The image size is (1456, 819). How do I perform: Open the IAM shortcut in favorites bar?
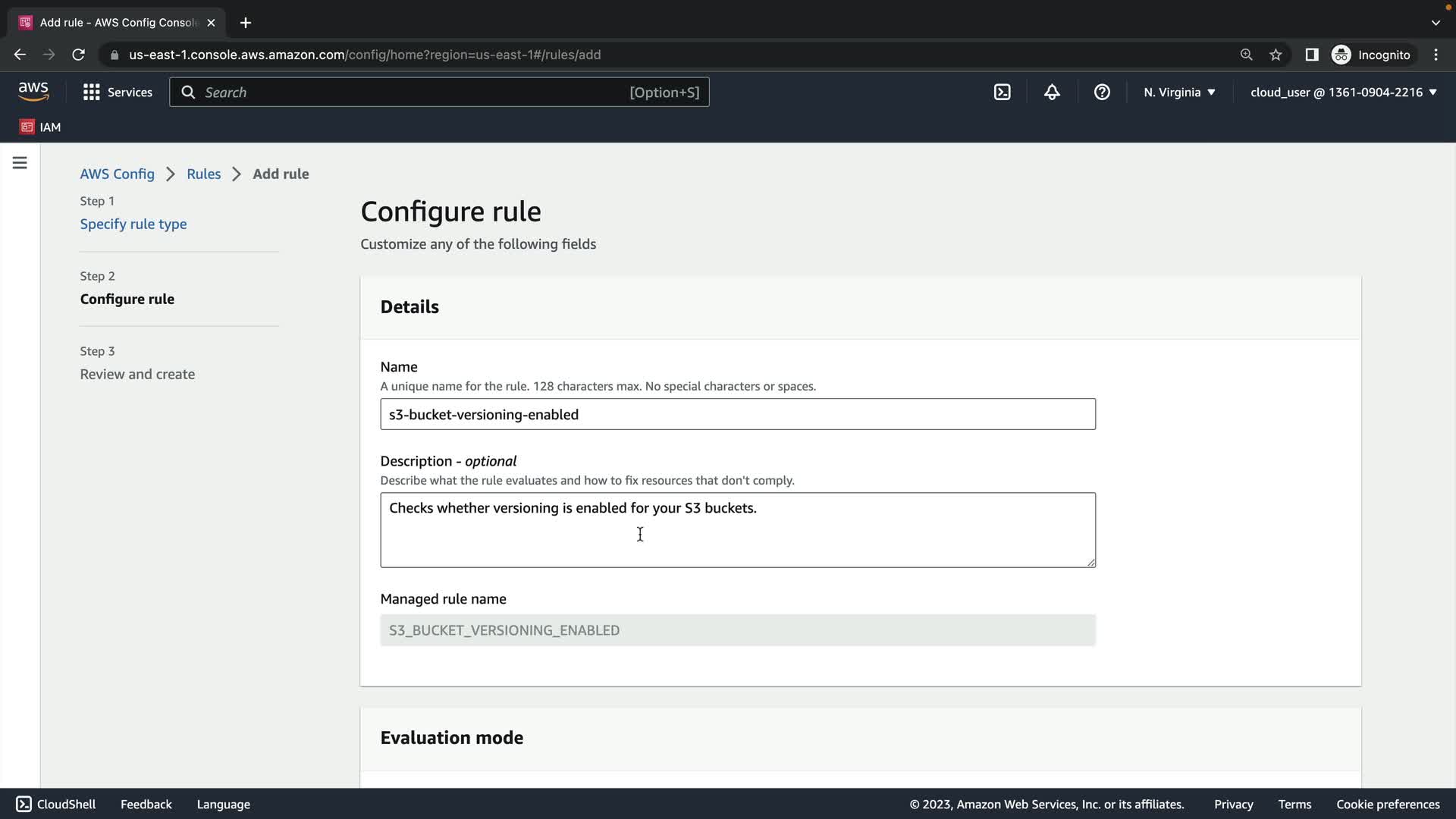tap(41, 127)
